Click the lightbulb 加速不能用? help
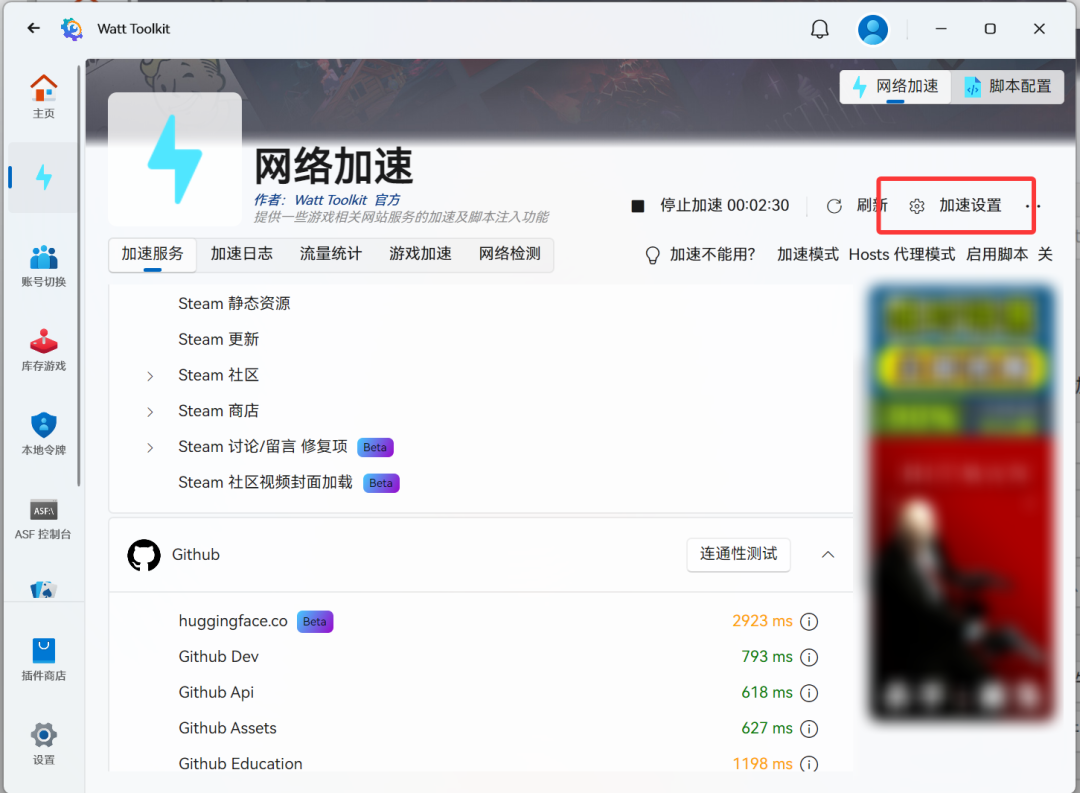 pos(700,255)
